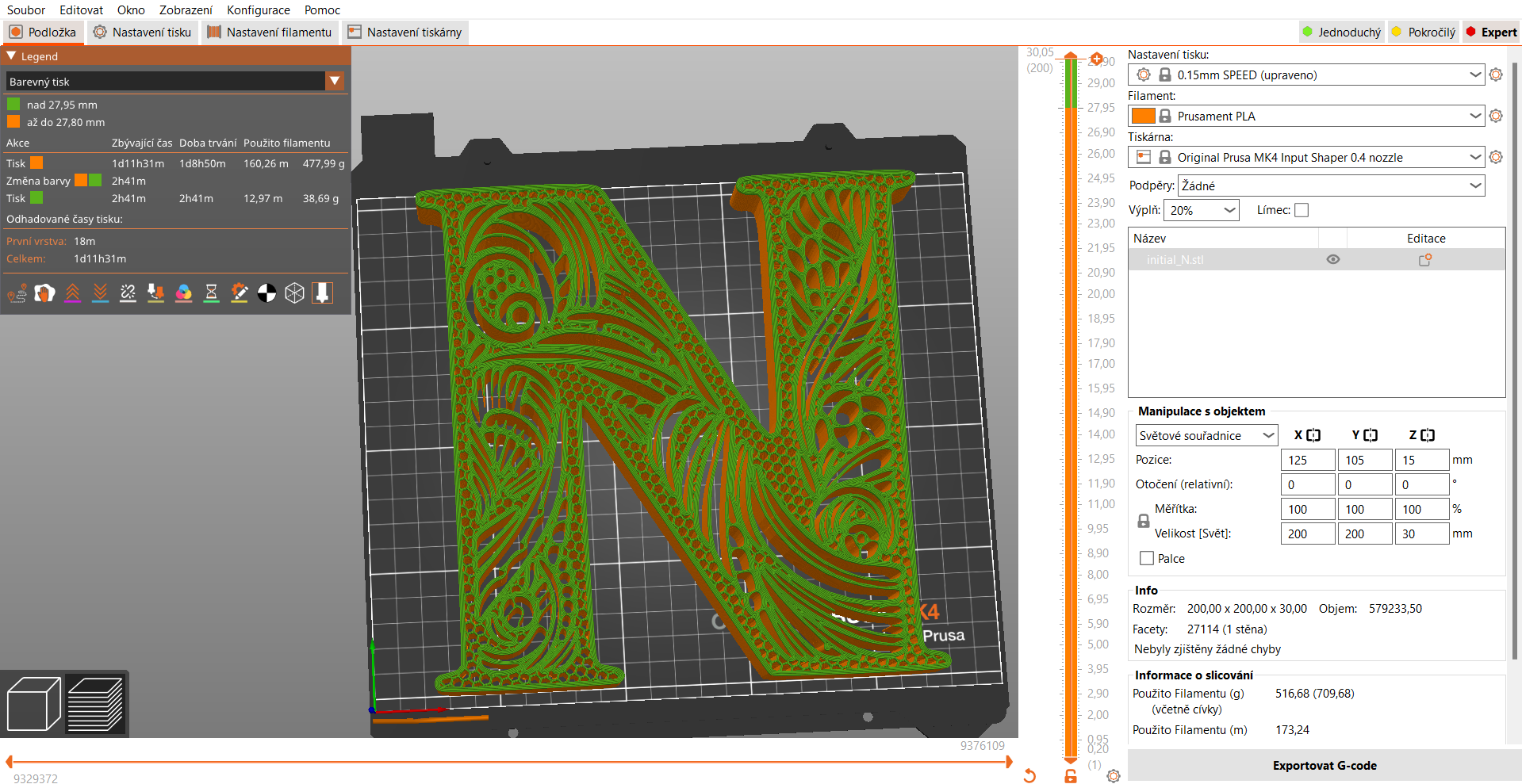The width and height of the screenshot is (1522, 784).
Task: Toggle color changes rainbow-circle icon
Action: click(x=183, y=293)
